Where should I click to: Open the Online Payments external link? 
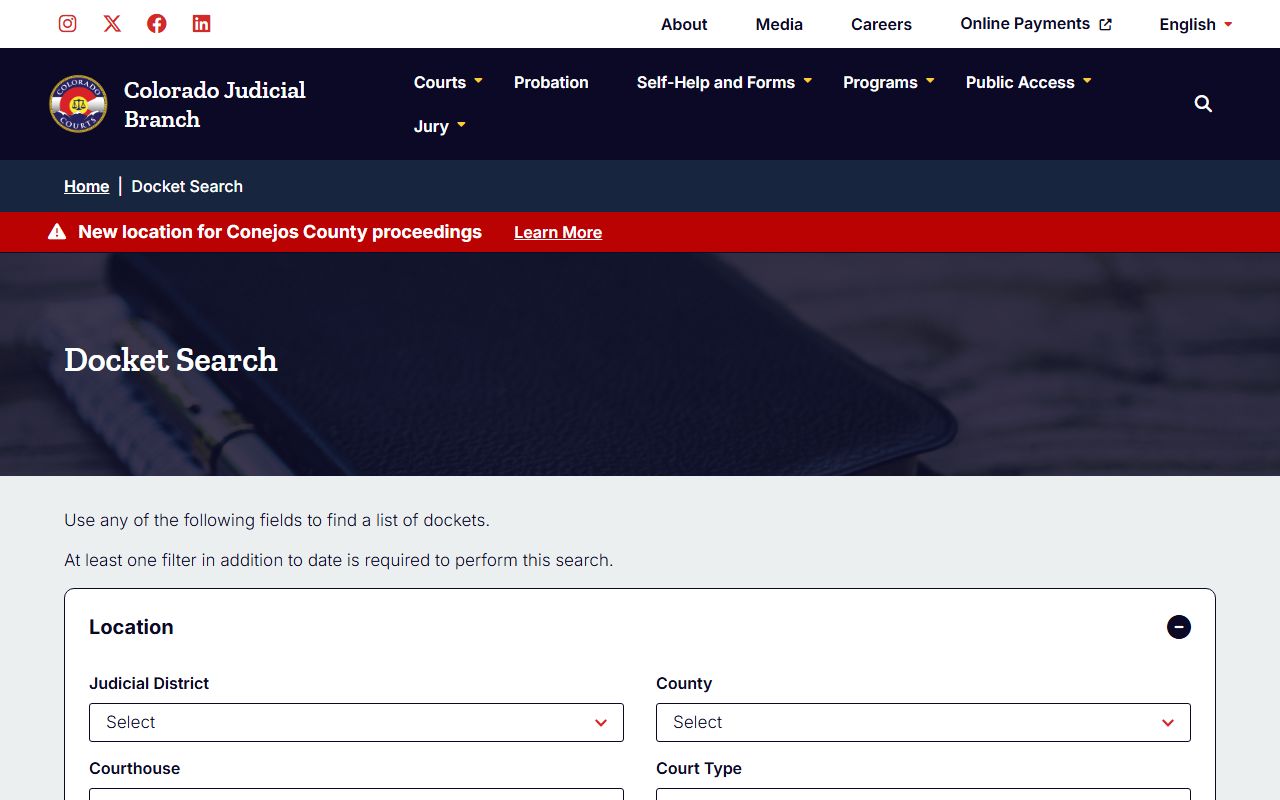click(x=1035, y=24)
